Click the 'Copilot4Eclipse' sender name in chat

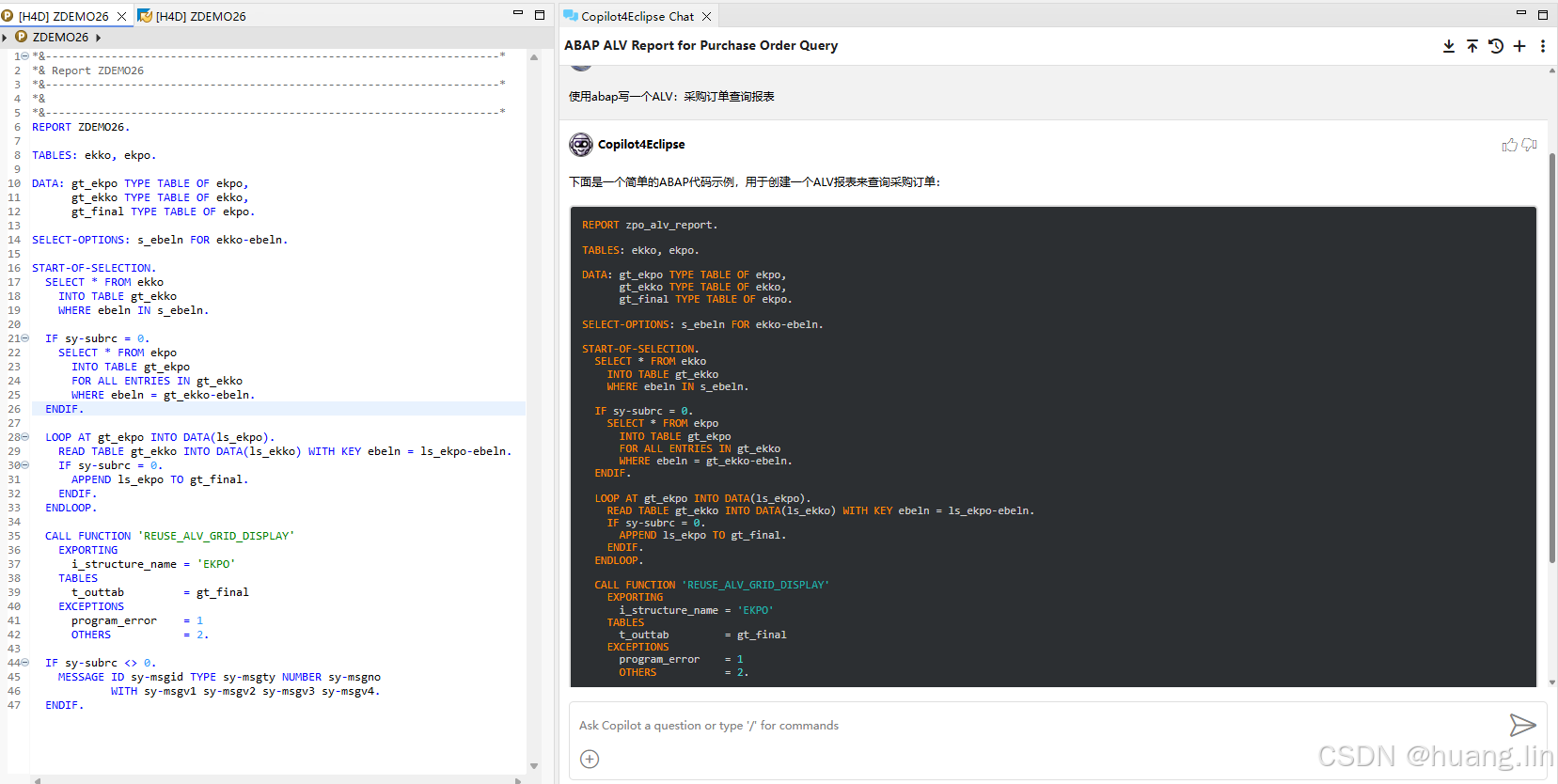641,145
